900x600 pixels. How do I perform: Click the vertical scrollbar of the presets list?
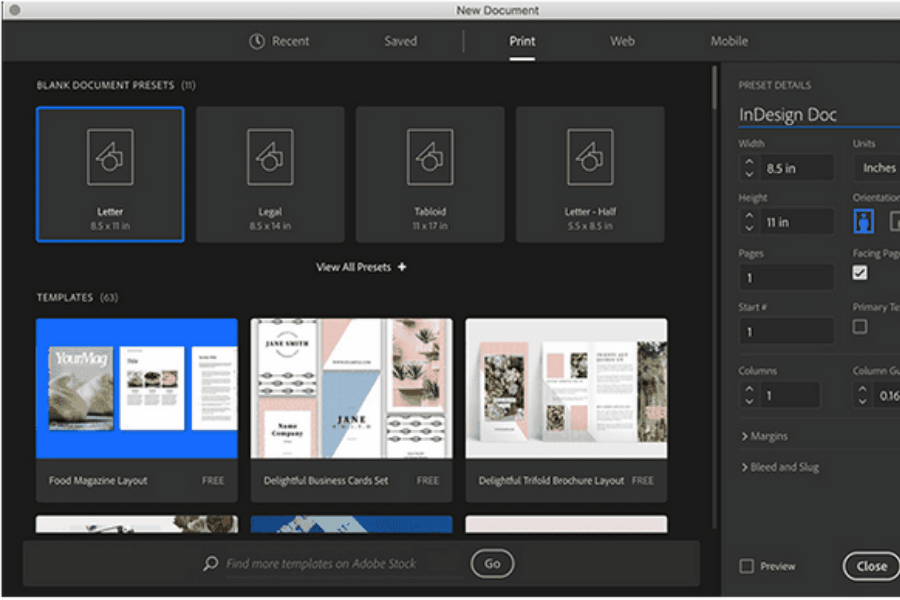tap(714, 90)
